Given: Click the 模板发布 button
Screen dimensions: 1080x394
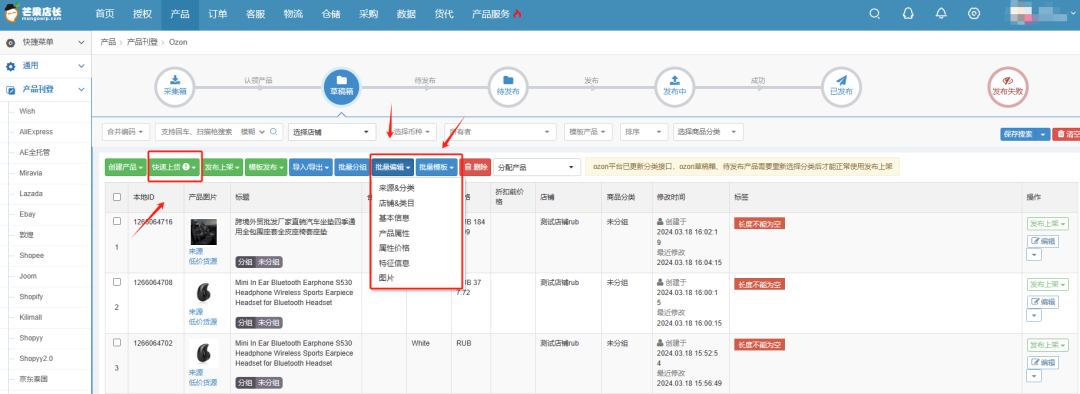Looking at the screenshot, I should (x=266, y=167).
